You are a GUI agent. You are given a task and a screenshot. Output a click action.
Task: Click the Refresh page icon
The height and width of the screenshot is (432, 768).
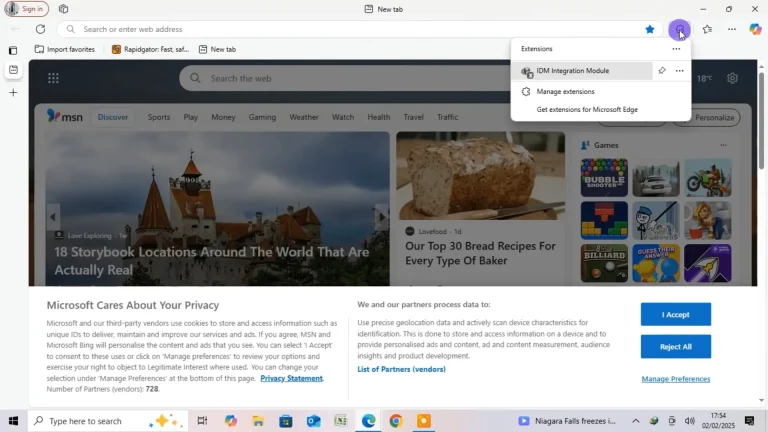tap(40, 29)
